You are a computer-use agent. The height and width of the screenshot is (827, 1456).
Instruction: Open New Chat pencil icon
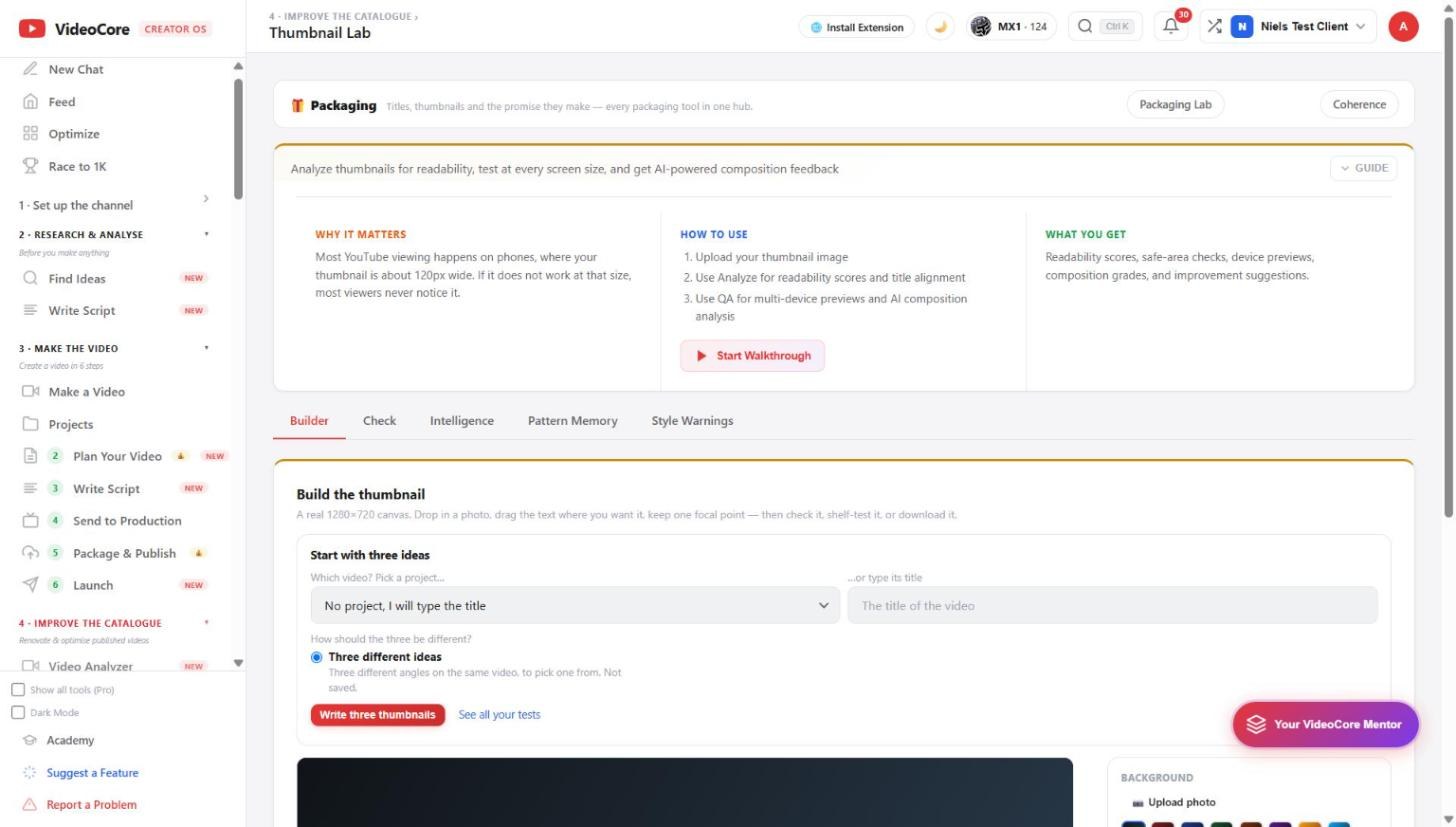click(x=30, y=69)
